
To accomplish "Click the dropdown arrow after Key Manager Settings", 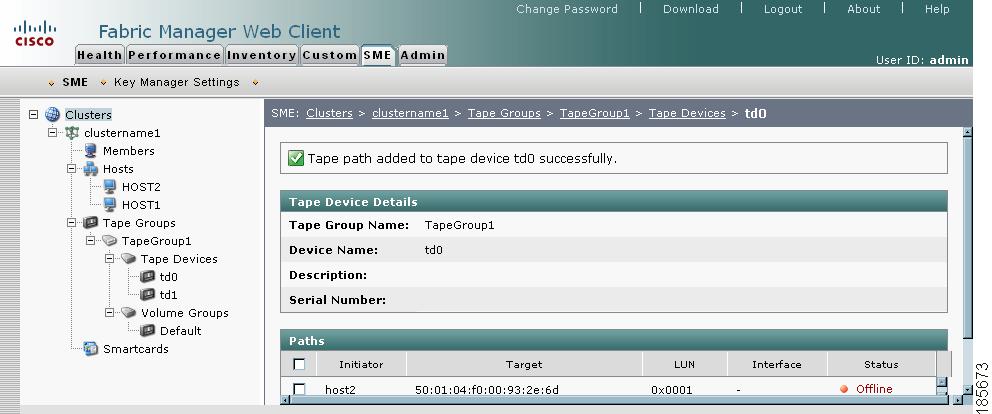I will 256,83.
